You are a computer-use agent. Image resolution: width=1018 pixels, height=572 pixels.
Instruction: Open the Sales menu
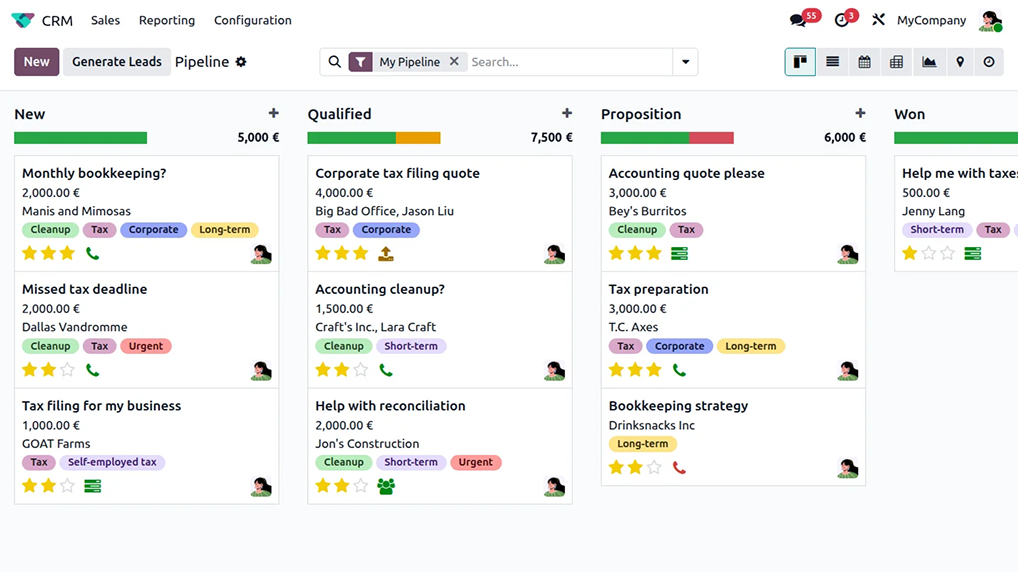point(105,20)
